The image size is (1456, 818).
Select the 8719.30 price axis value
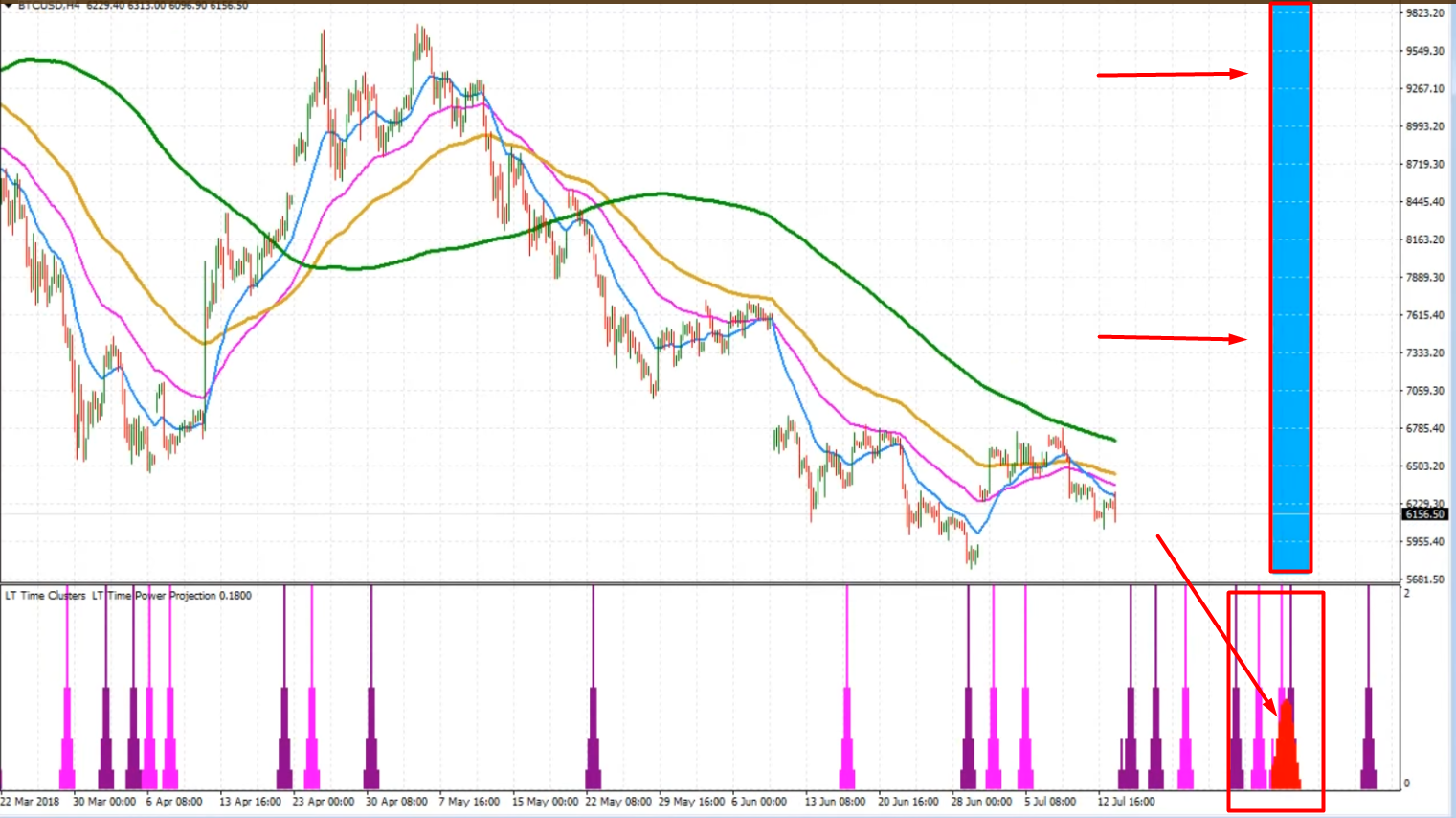(x=1424, y=165)
